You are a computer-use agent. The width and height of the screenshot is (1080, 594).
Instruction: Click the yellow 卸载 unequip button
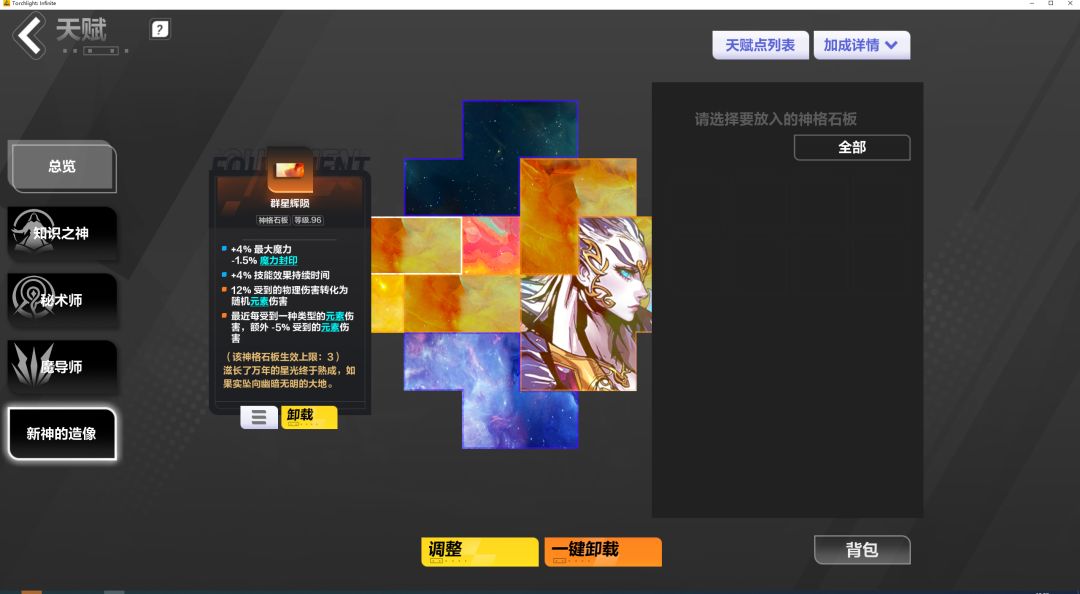(309, 417)
